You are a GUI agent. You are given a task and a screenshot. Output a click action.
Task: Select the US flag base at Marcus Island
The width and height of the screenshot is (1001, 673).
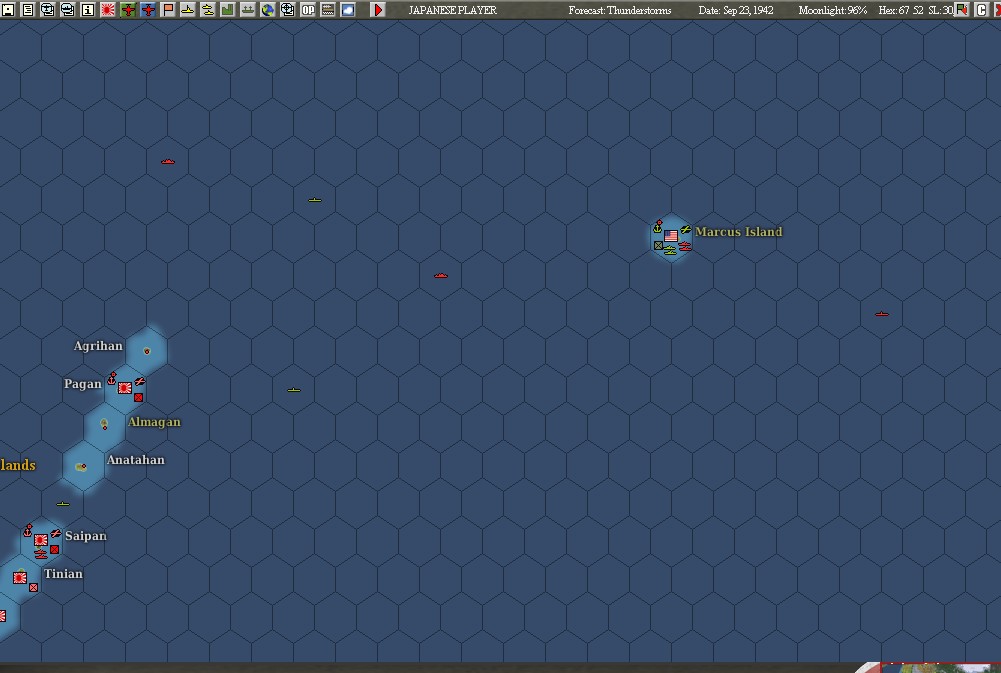click(x=670, y=236)
